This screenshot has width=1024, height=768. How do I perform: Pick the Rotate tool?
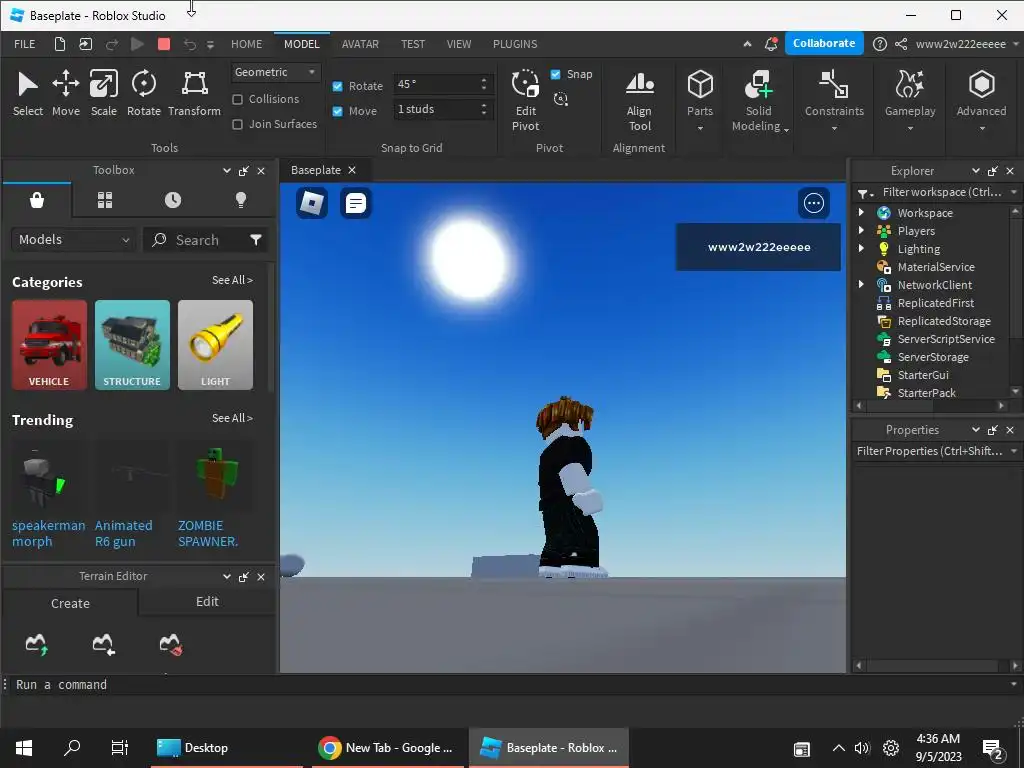coord(144,93)
